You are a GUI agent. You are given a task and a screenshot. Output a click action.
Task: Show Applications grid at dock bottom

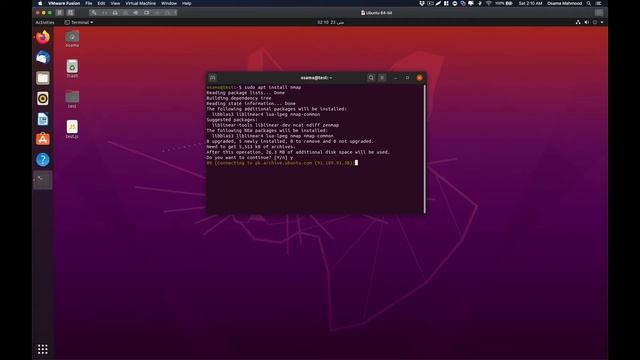(43, 349)
